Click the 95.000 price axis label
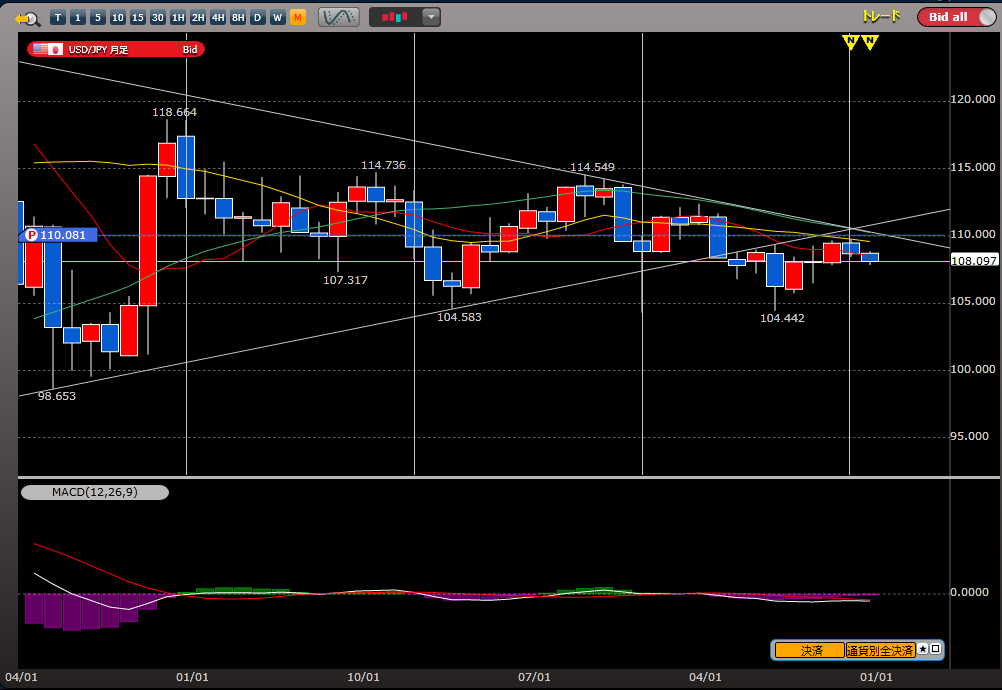 pos(969,436)
